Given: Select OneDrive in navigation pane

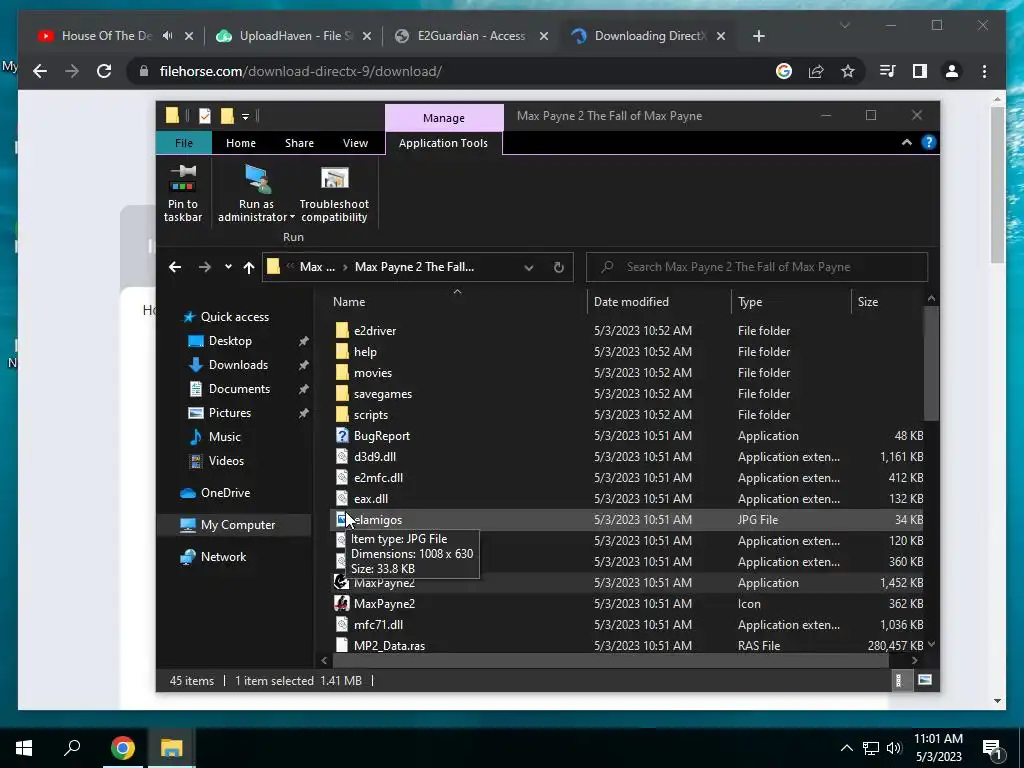Looking at the screenshot, I should tap(225, 493).
